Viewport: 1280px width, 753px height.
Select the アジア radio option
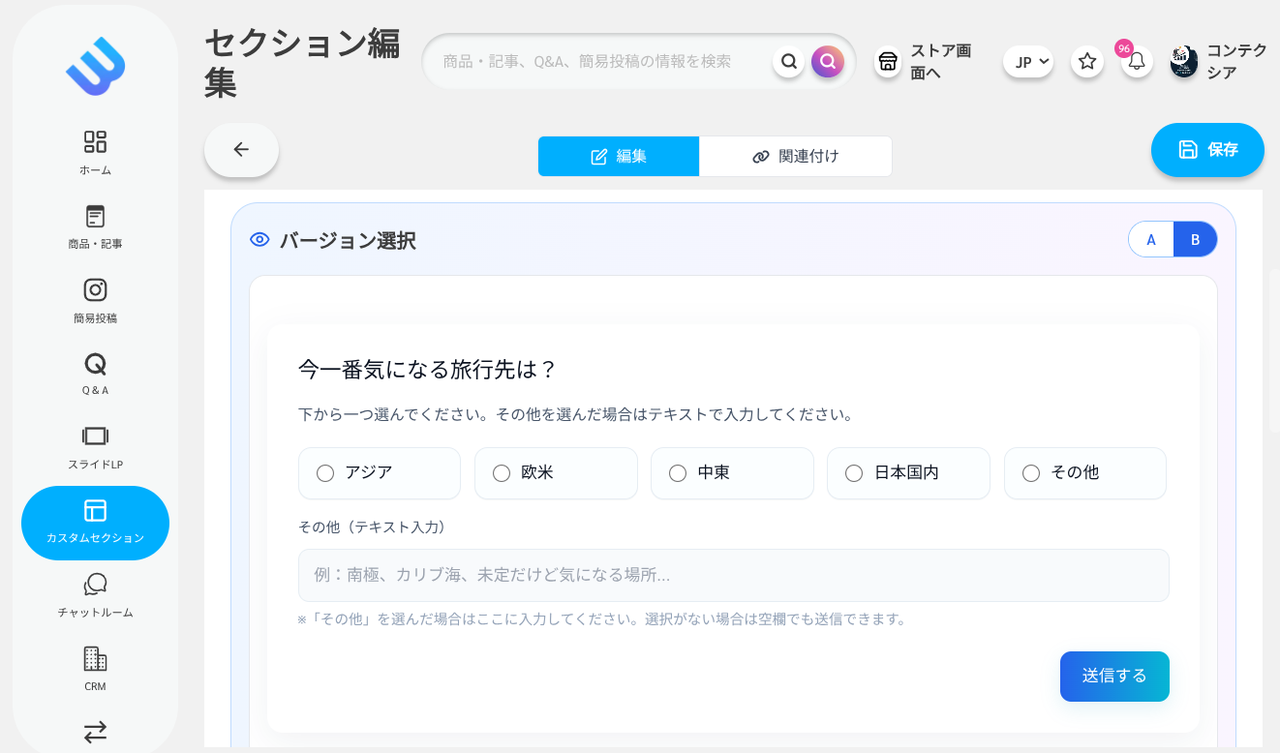click(x=325, y=473)
